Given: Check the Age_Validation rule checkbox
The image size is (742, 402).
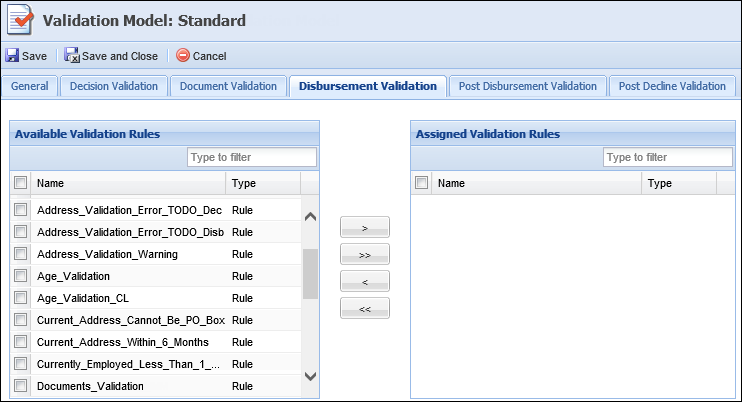Looking at the screenshot, I should [x=20, y=276].
